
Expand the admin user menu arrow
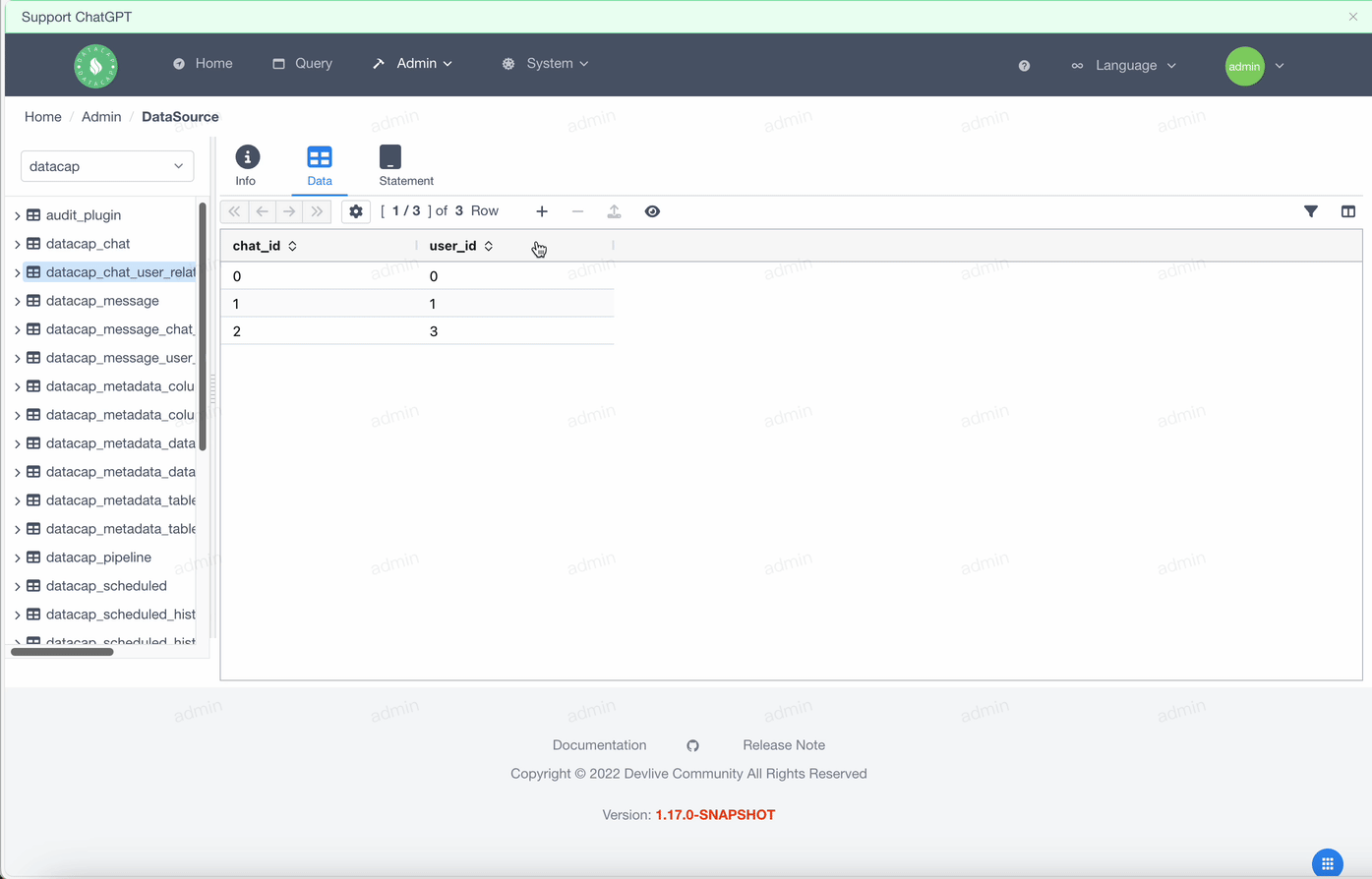(x=1280, y=66)
